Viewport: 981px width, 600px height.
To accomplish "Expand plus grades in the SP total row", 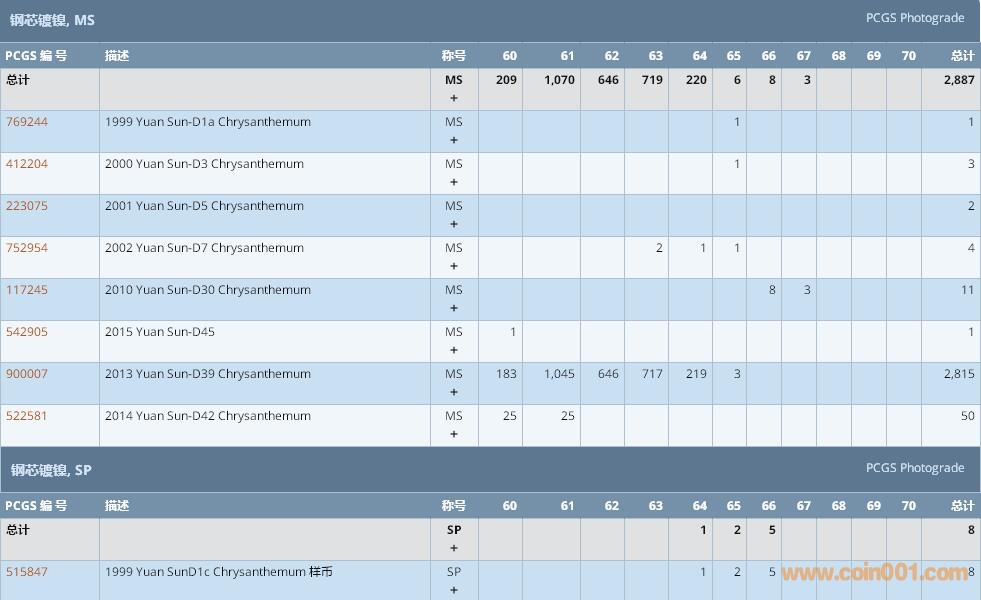I will click(454, 548).
